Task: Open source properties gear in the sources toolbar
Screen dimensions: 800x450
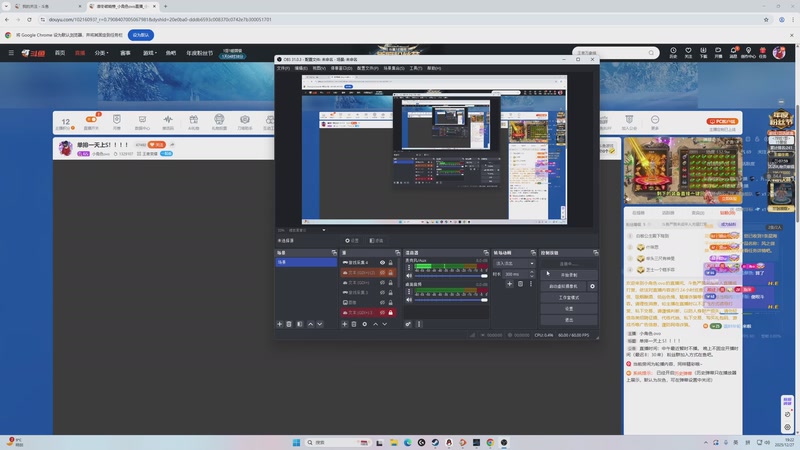Action: 364,324
